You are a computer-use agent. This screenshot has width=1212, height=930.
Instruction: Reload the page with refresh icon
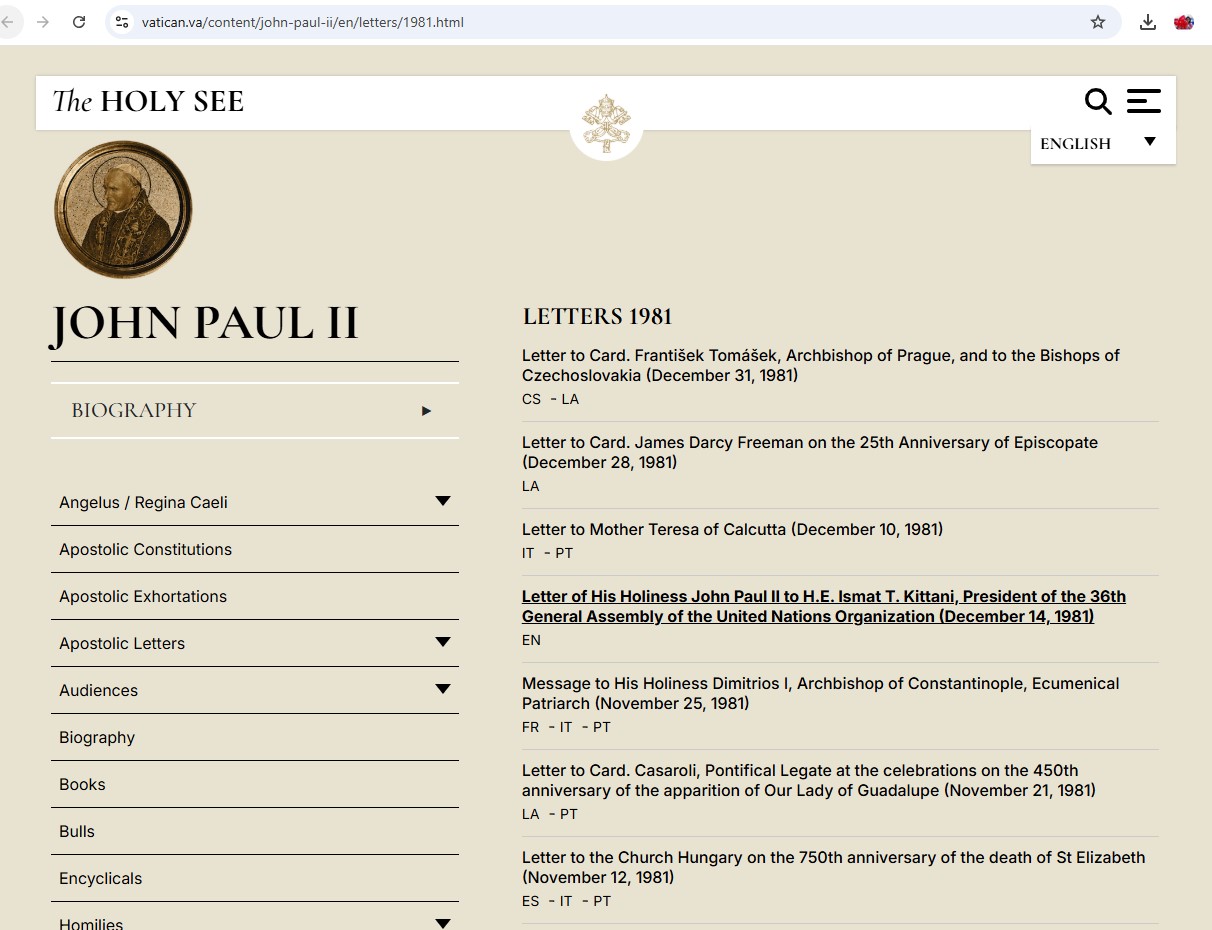pos(79,22)
